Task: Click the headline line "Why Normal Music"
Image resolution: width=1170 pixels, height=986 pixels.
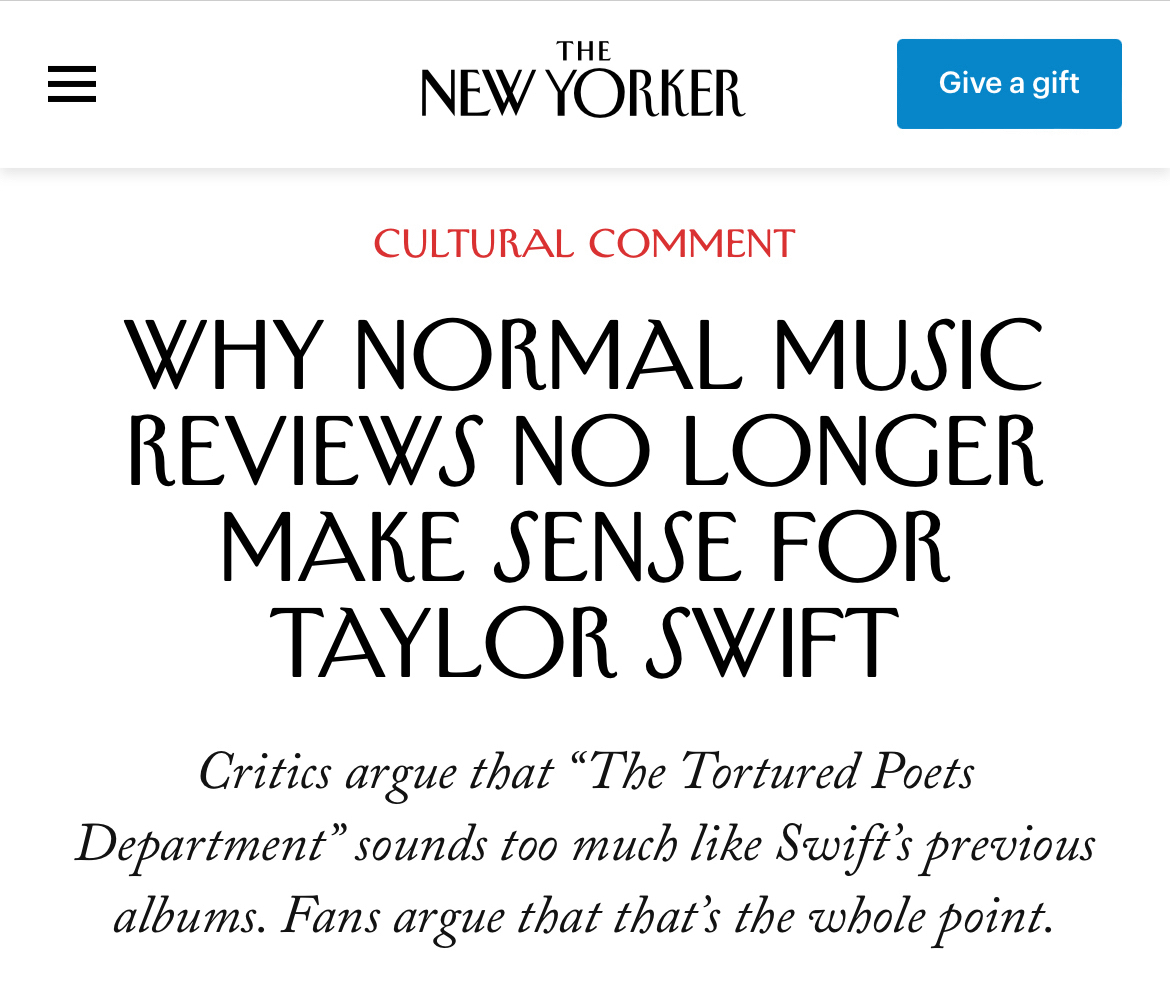Action: (x=584, y=355)
